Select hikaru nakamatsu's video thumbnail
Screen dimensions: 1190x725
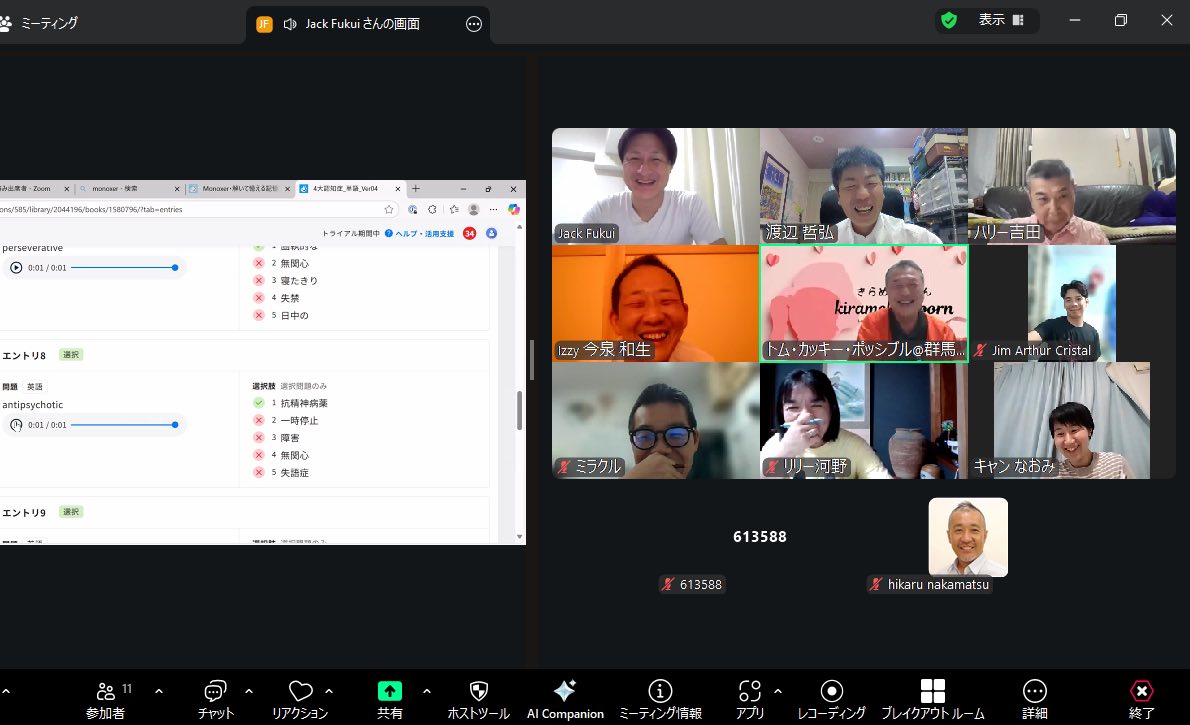967,538
